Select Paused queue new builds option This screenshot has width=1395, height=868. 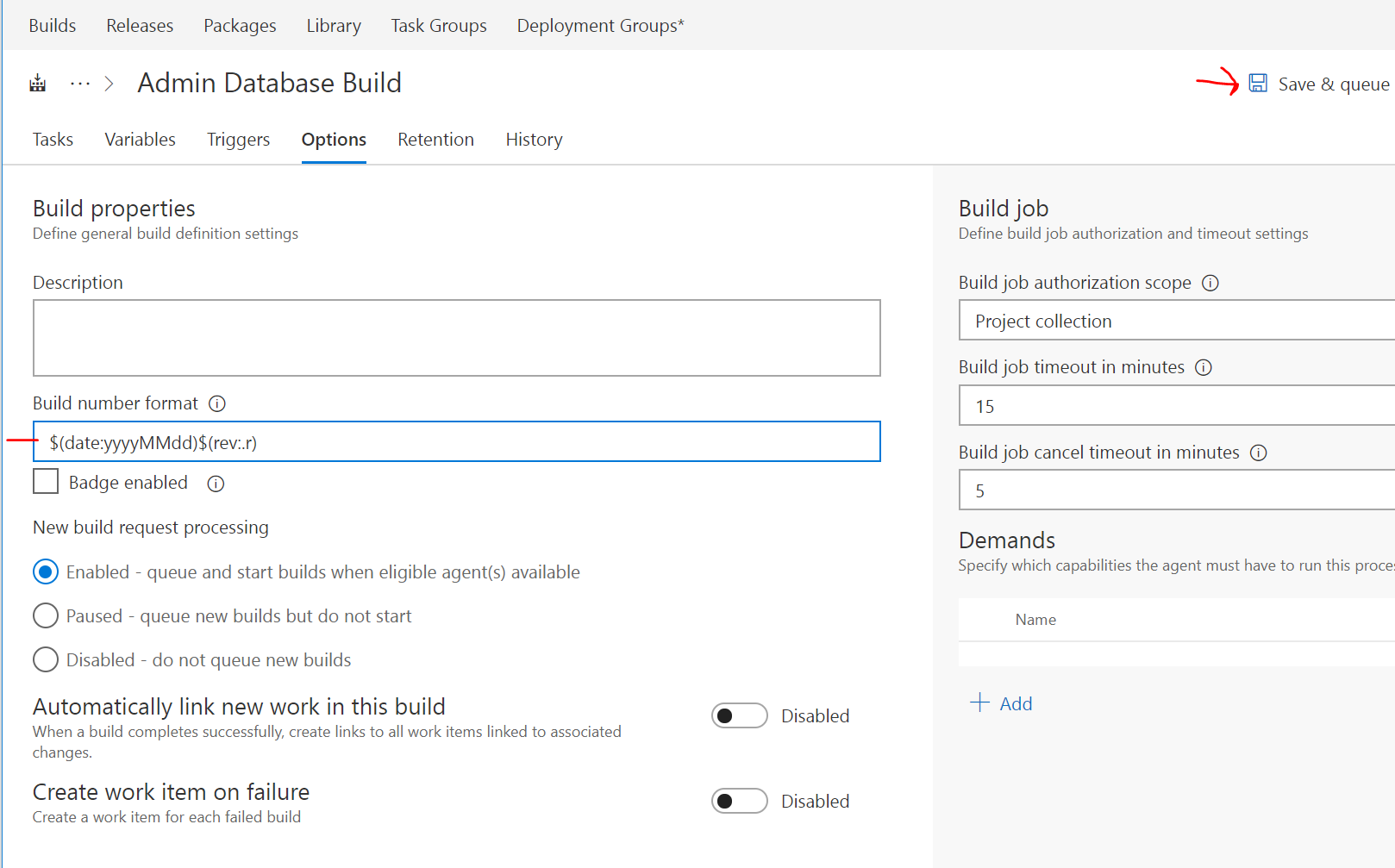point(46,615)
